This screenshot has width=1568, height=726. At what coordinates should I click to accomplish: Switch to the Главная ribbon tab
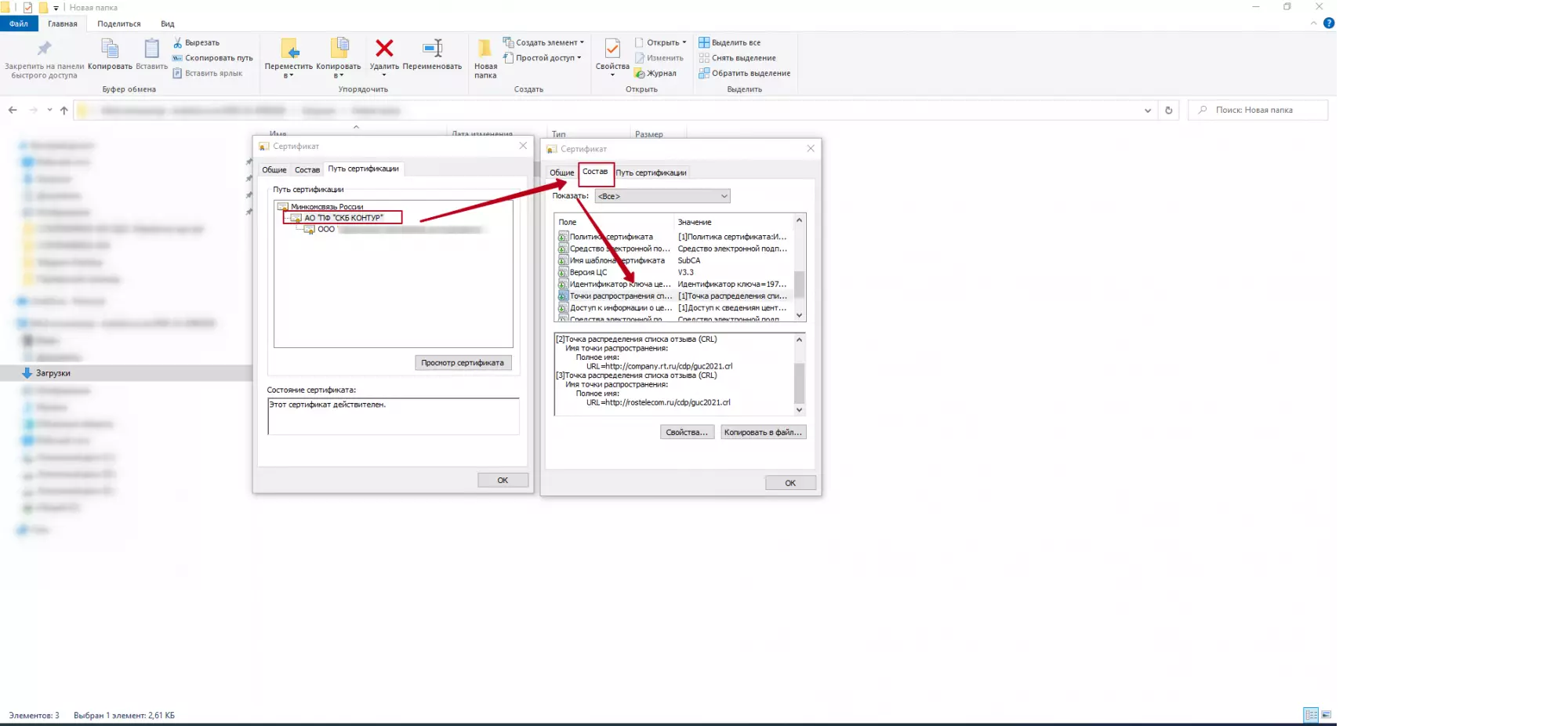pyautogui.click(x=63, y=24)
